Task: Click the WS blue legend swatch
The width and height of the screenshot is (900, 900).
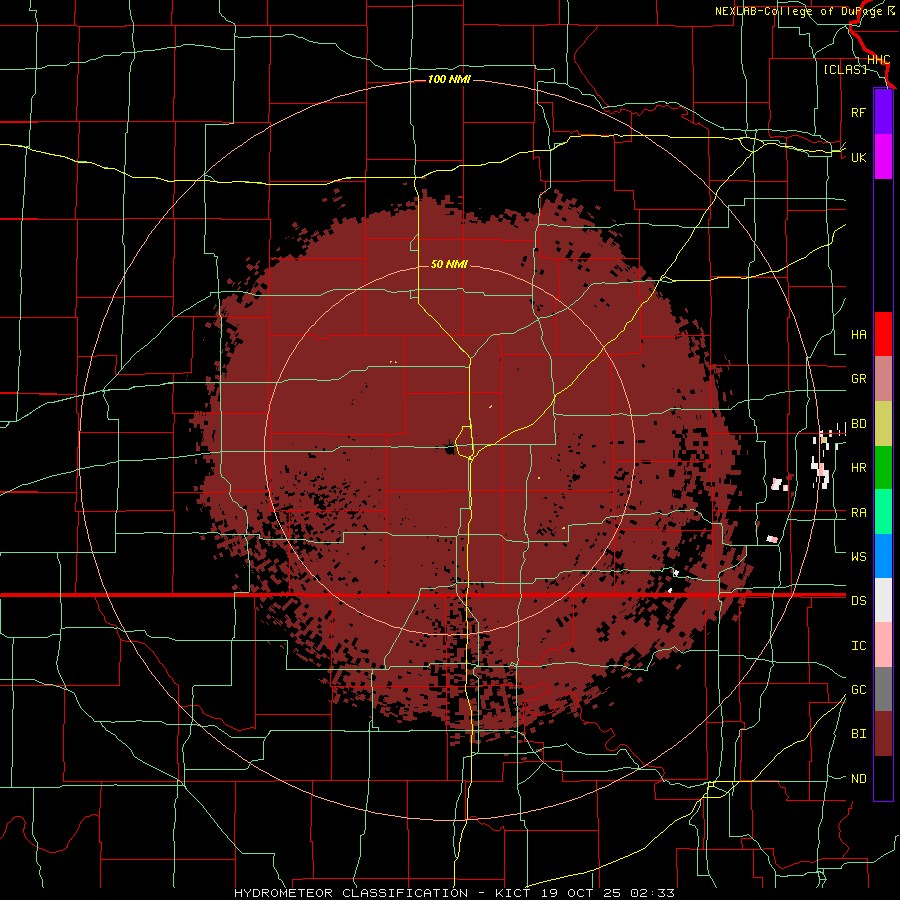Action: point(883,556)
